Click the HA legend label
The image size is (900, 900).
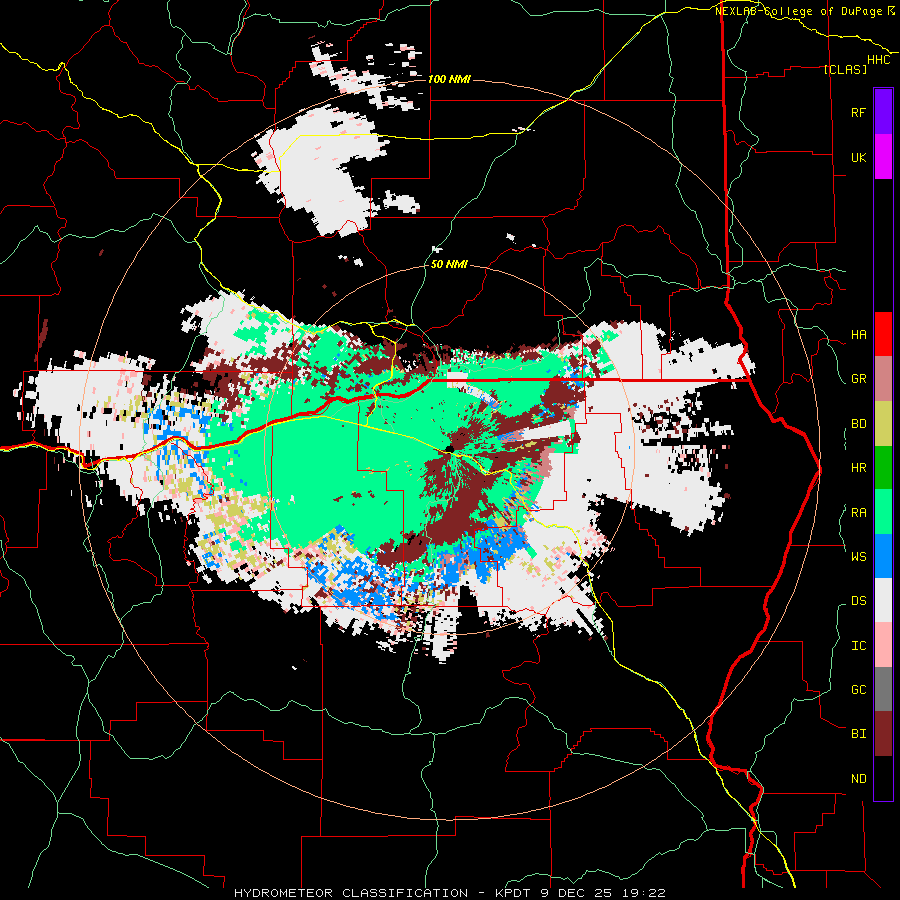point(858,335)
